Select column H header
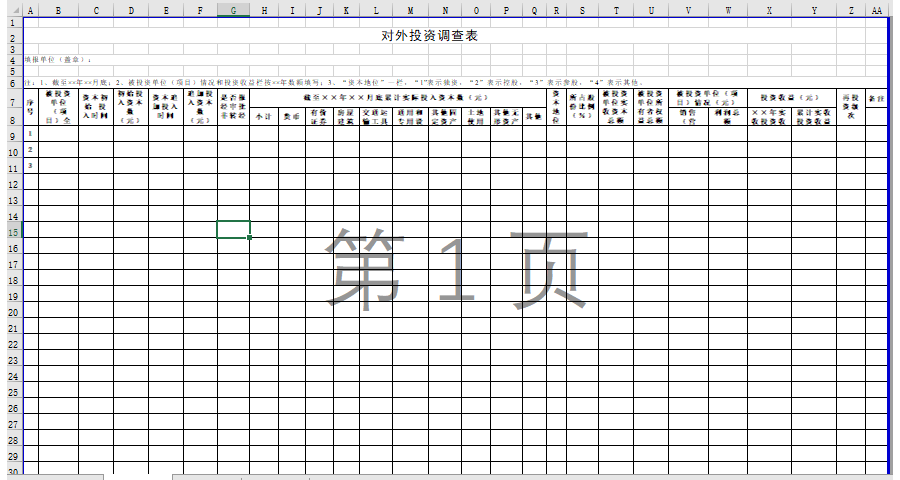The image size is (900, 480). point(264,10)
